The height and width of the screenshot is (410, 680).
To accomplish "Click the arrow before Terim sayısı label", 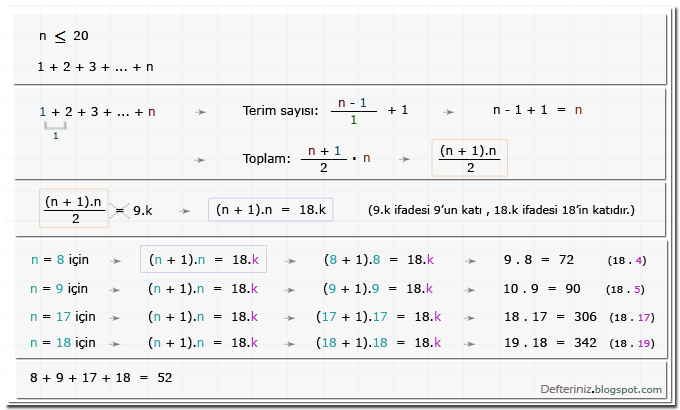I will (x=201, y=112).
